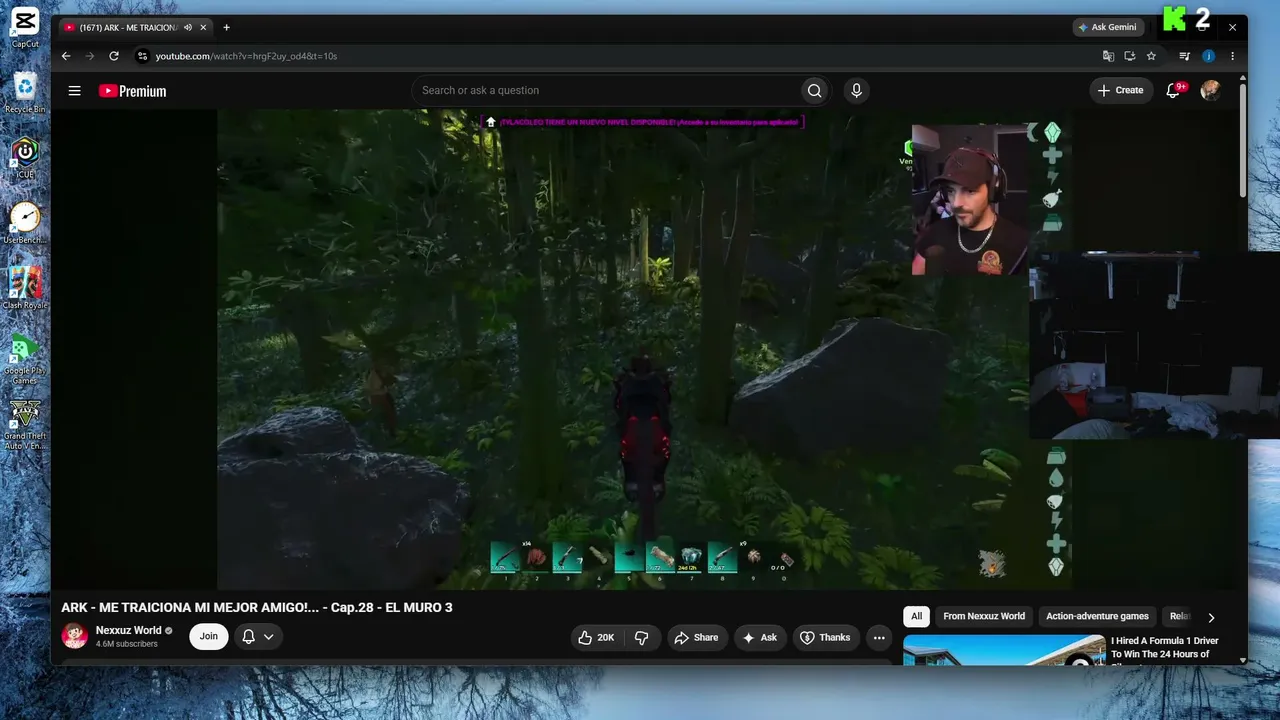
Task: Open the Recycle Bin desktop icon
Action: click(x=25, y=92)
